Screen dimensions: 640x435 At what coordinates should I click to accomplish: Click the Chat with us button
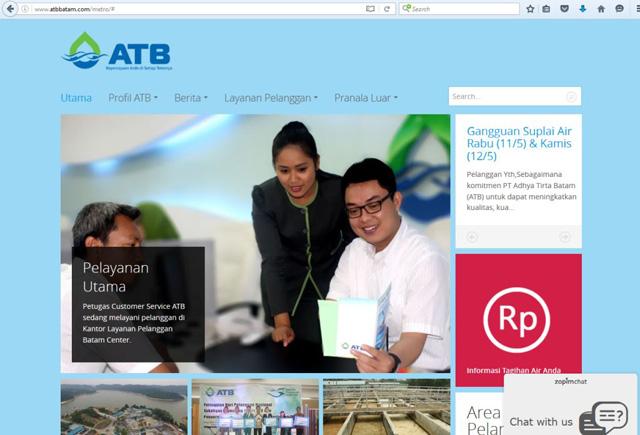(541, 422)
